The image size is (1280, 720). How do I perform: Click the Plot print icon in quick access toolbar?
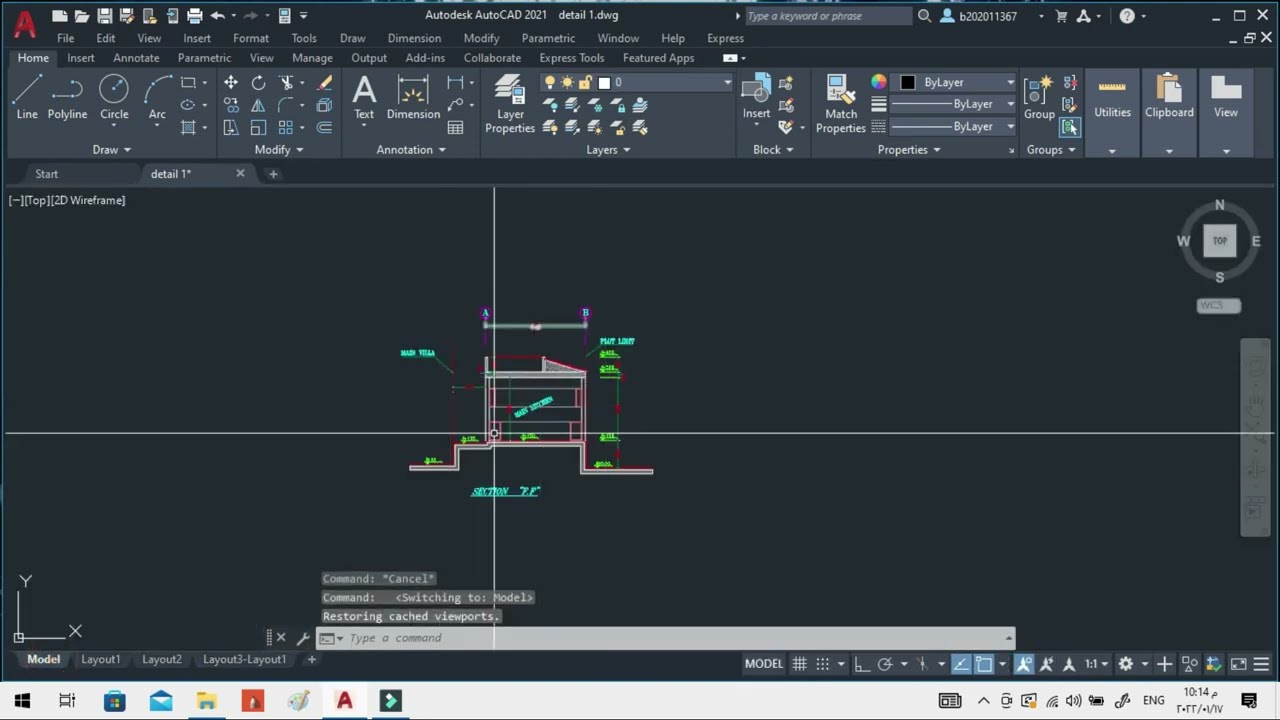(194, 16)
